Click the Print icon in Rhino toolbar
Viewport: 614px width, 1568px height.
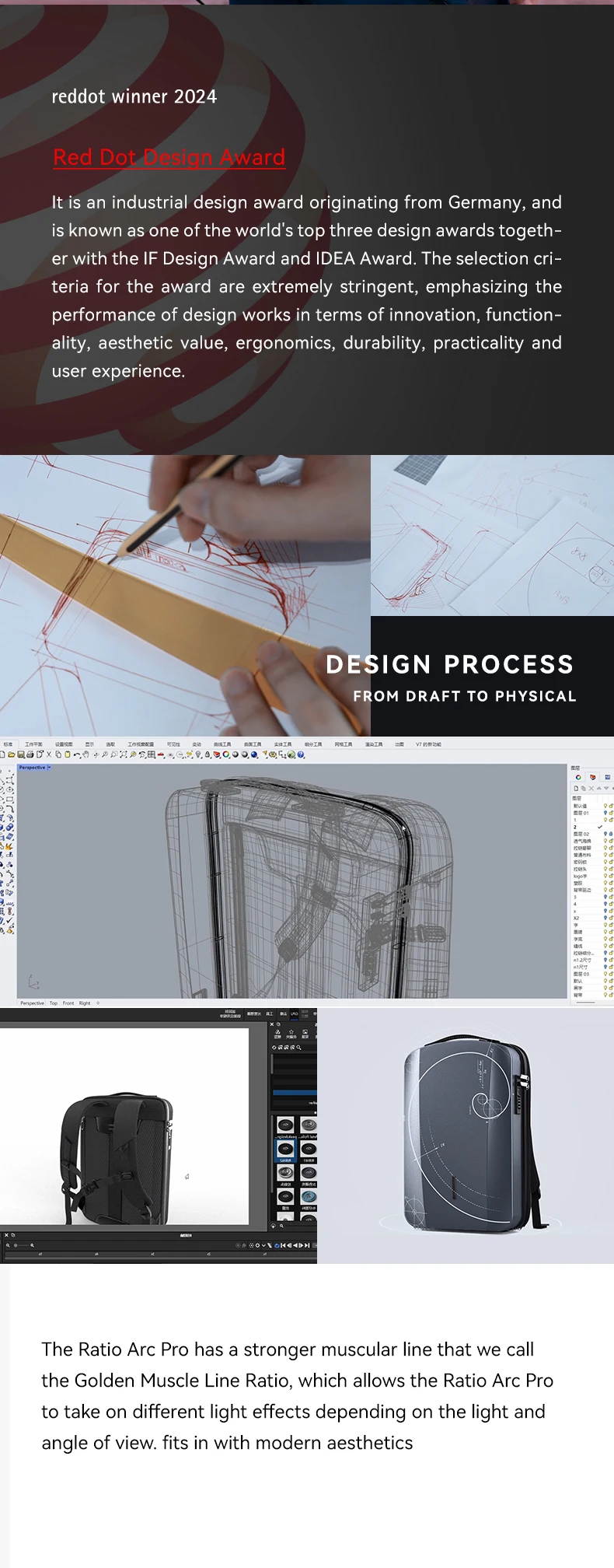(30, 754)
